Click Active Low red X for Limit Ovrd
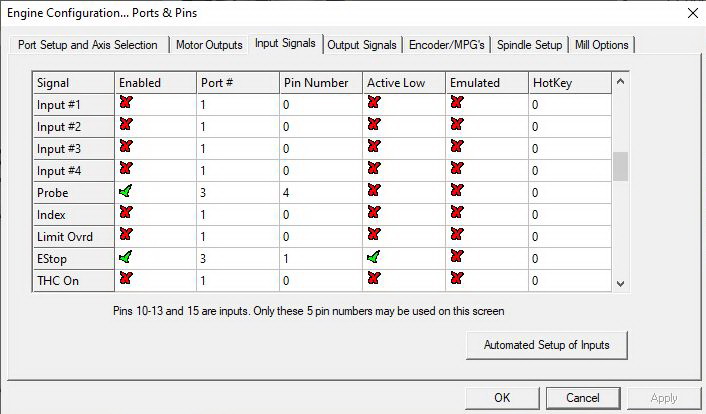The image size is (706, 414). (x=374, y=235)
